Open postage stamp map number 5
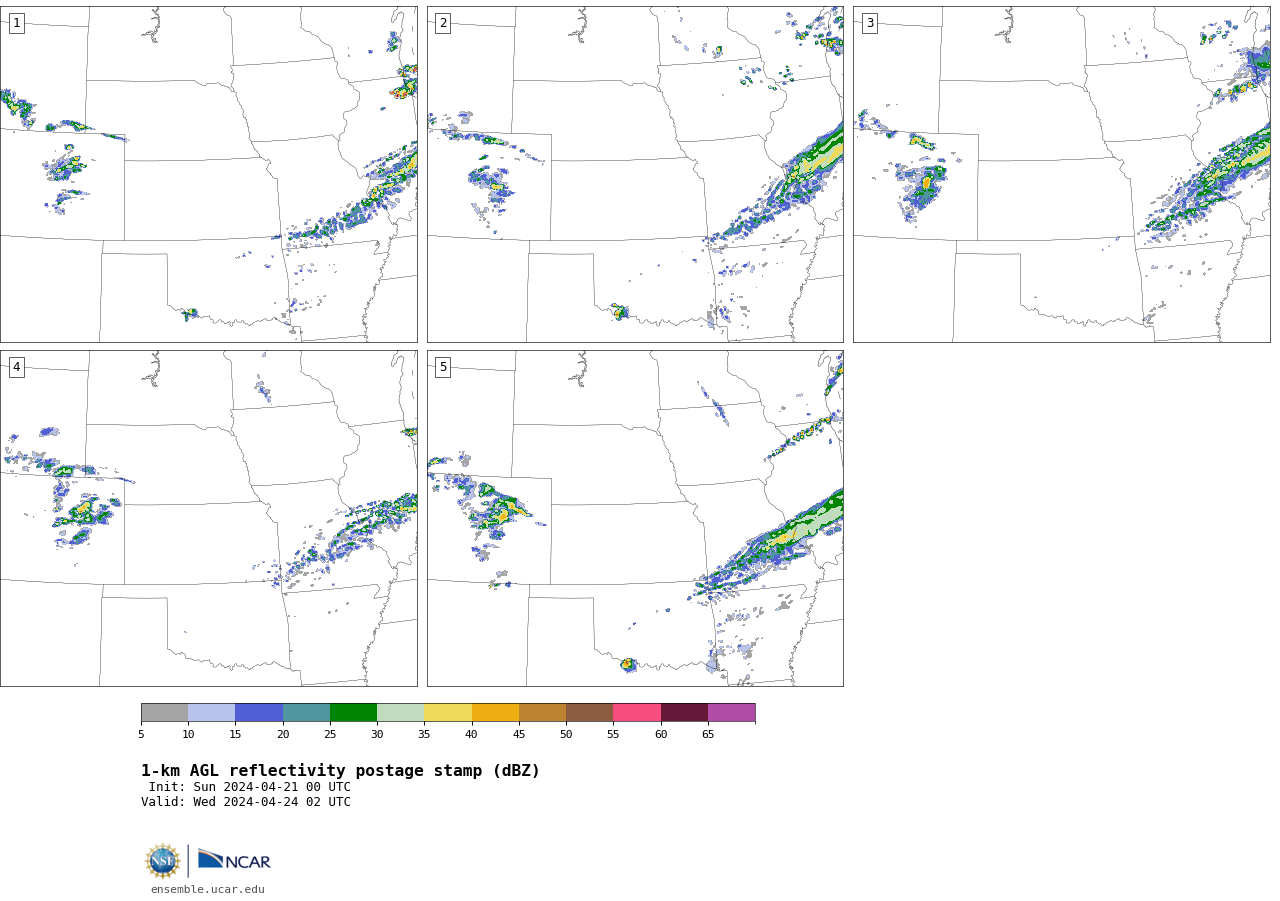This screenshot has width=1280, height=901. coord(635,518)
